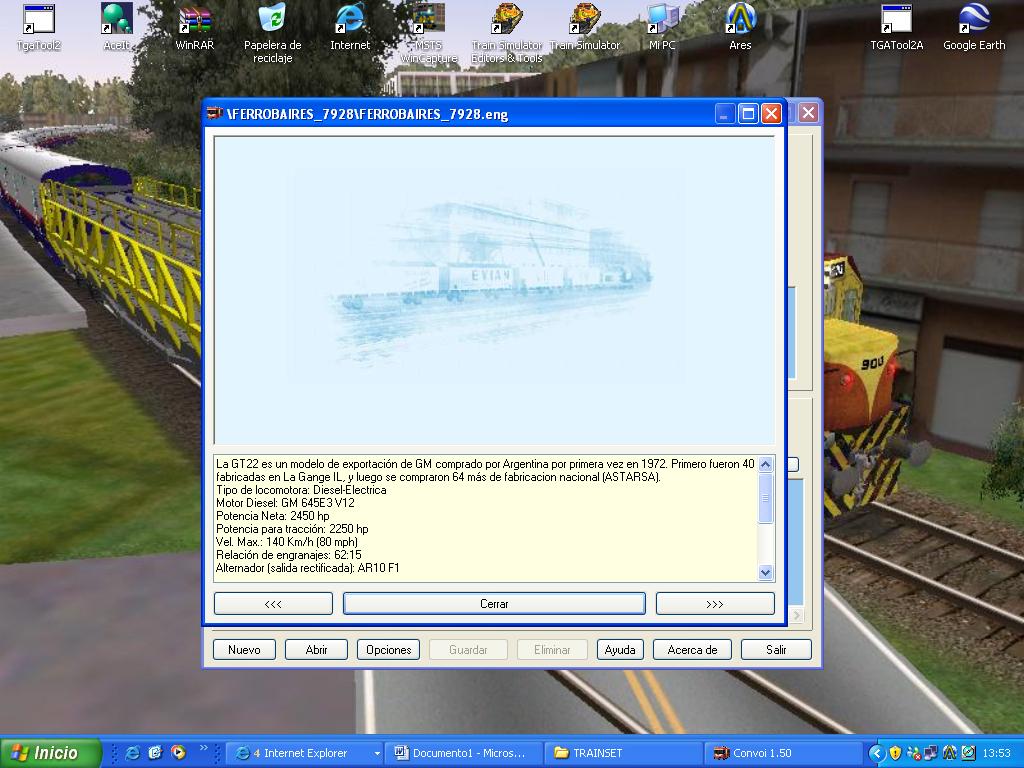Open the AceIt desktop shortcut
Image resolution: width=1024 pixels, height=768 pixels.
(x=117, y=20)
